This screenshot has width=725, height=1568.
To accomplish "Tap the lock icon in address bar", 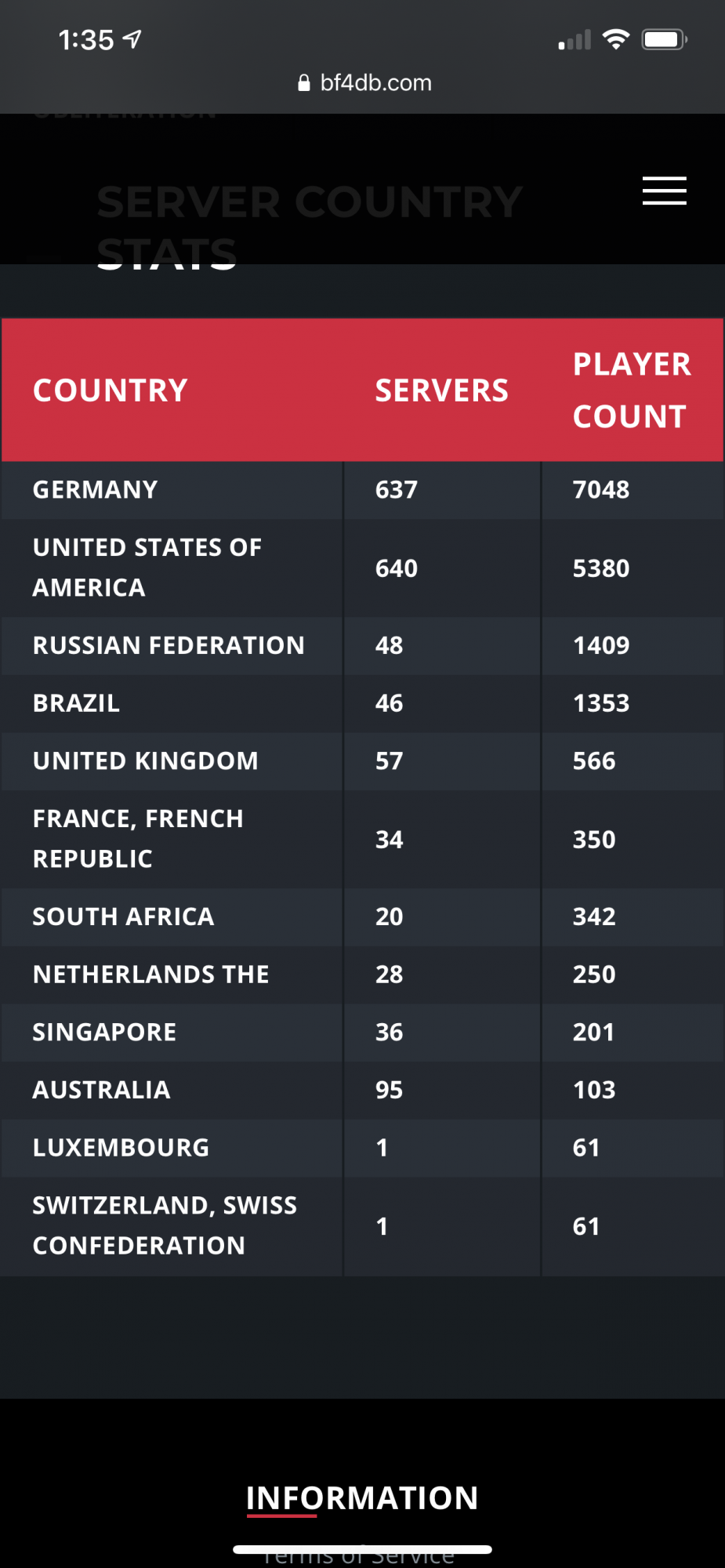I will point(304,83).
